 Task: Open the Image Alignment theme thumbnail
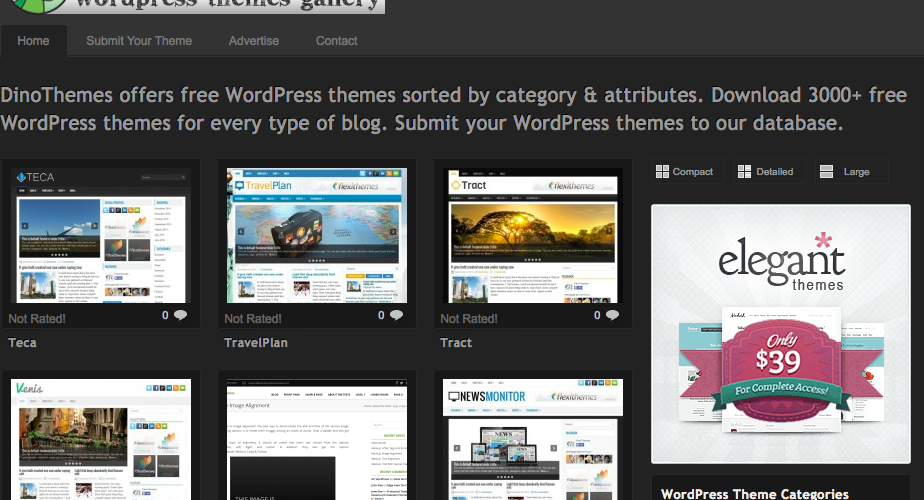pos(317,439)
